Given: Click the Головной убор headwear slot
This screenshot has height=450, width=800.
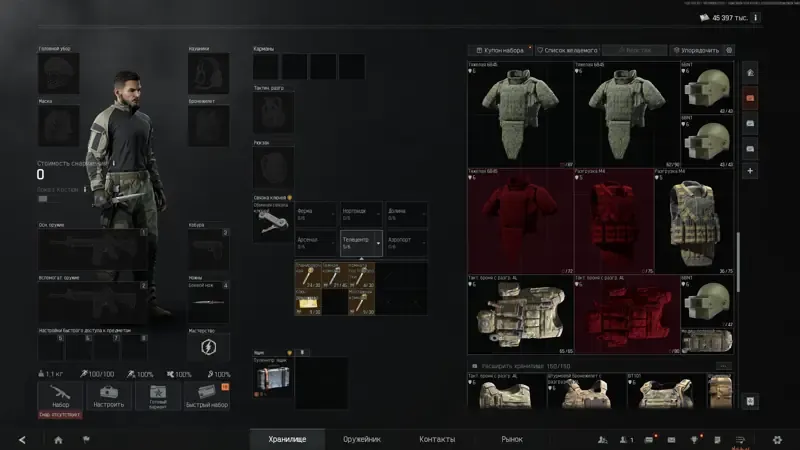Looking at the screenshot, I should click(x=58, y=73).
